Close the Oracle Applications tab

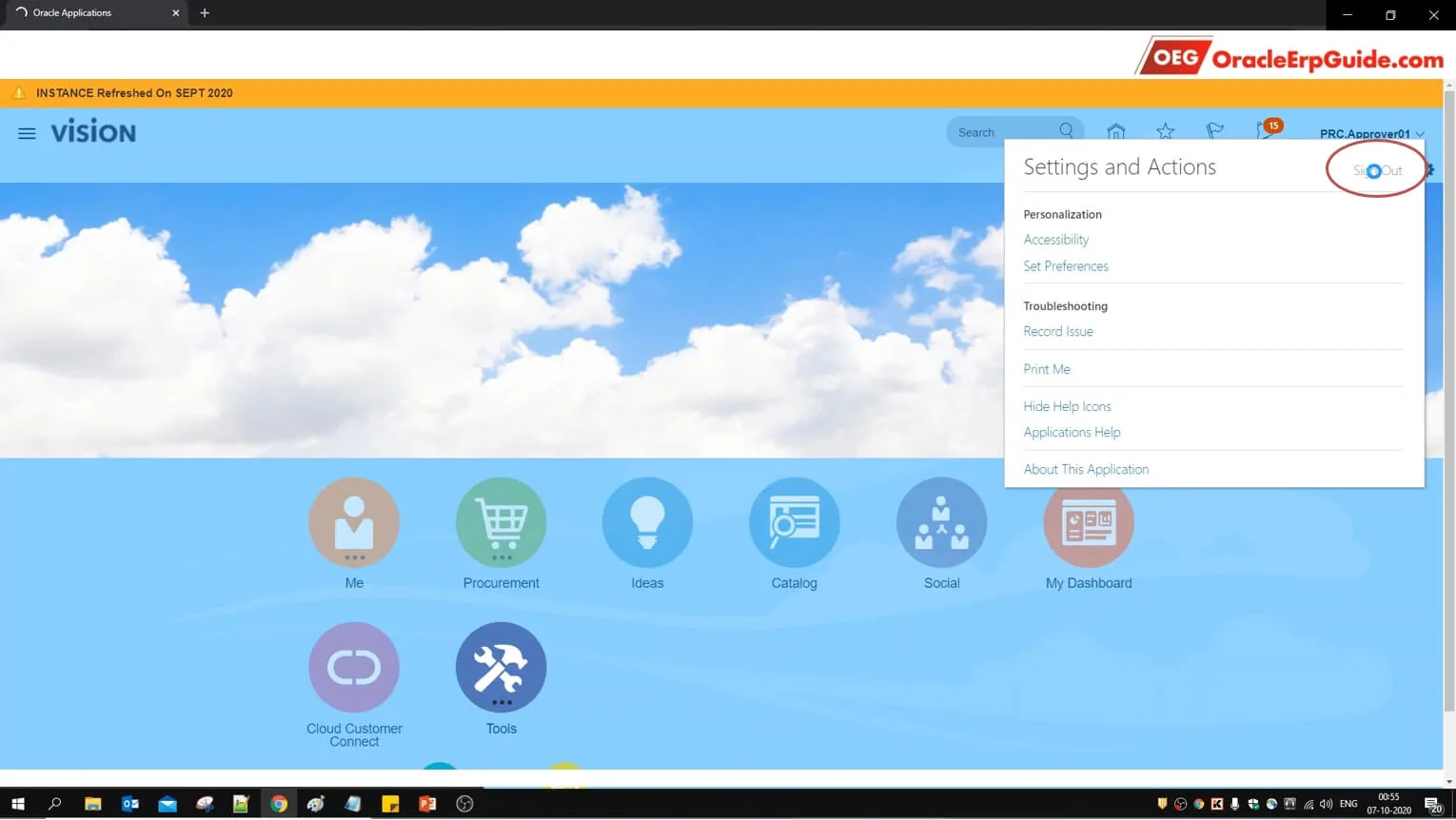pos(175,13)
